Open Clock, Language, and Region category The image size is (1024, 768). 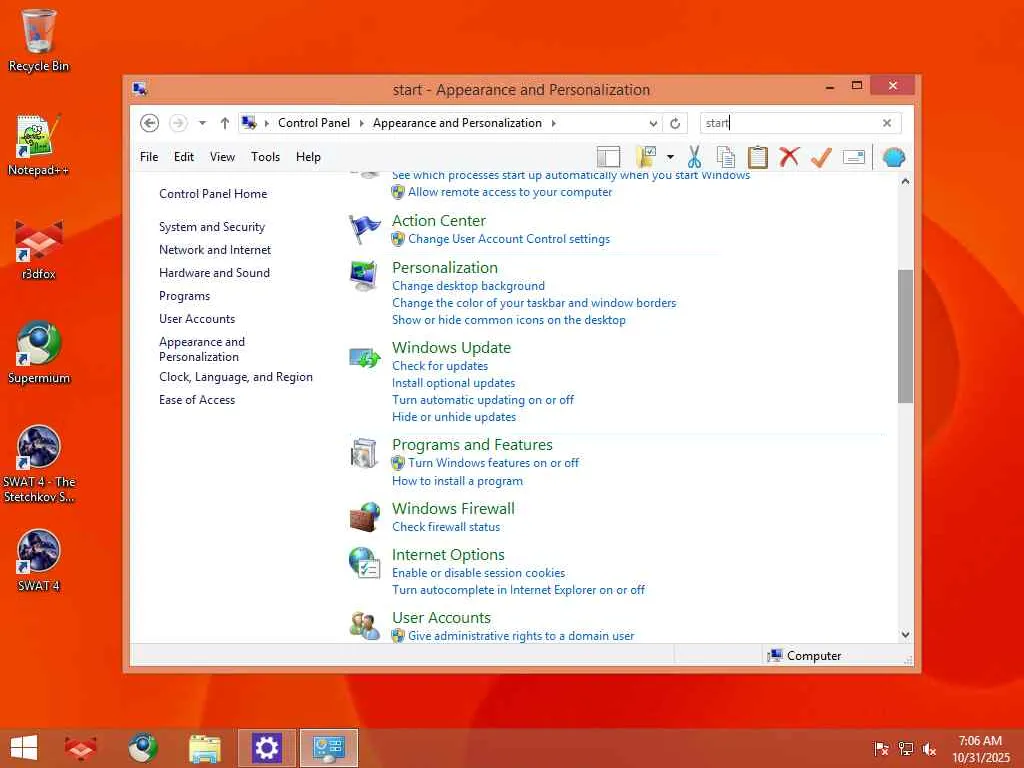236,377
